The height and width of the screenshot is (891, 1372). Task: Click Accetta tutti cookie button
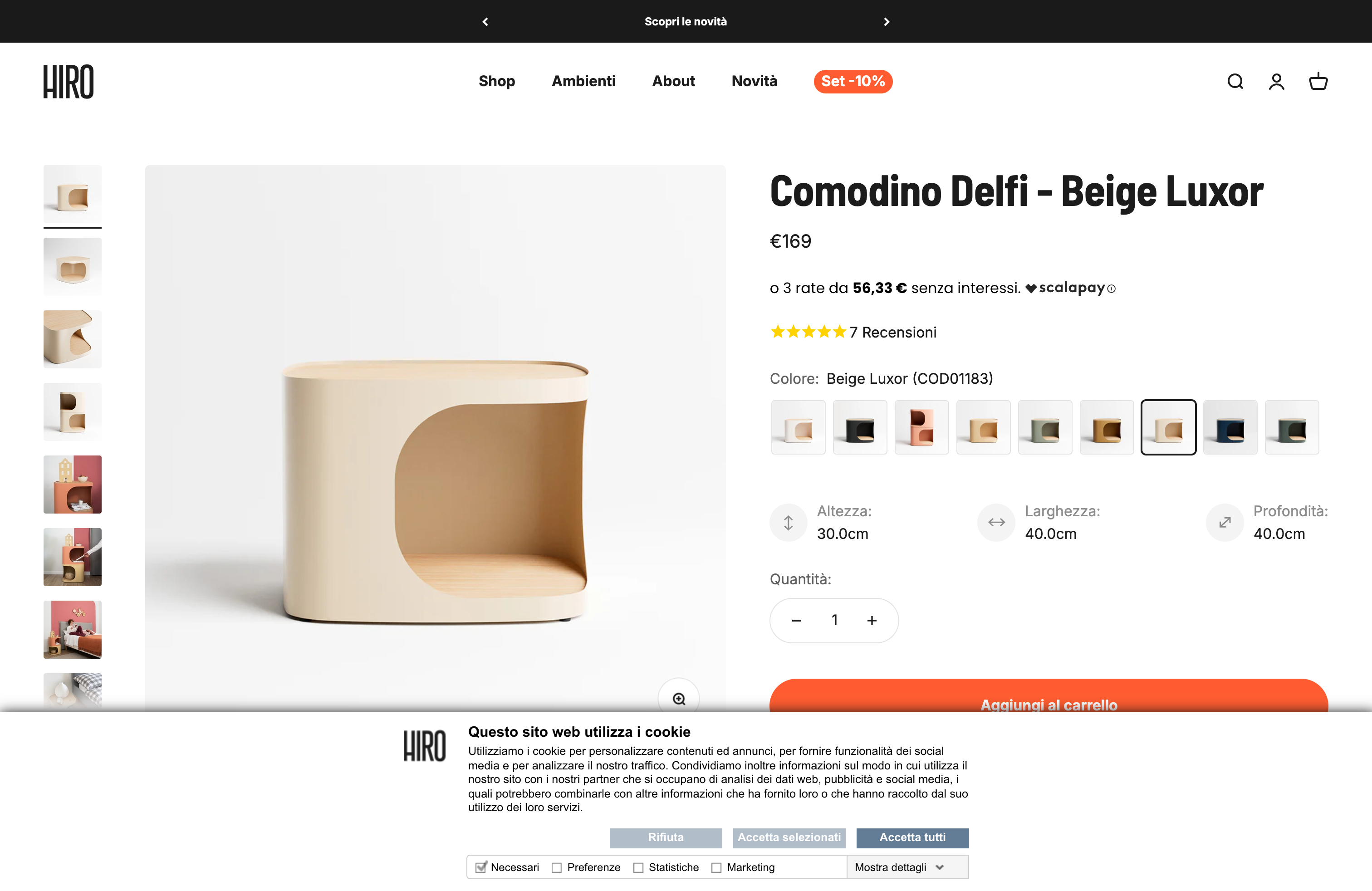[x=912, y=837]
